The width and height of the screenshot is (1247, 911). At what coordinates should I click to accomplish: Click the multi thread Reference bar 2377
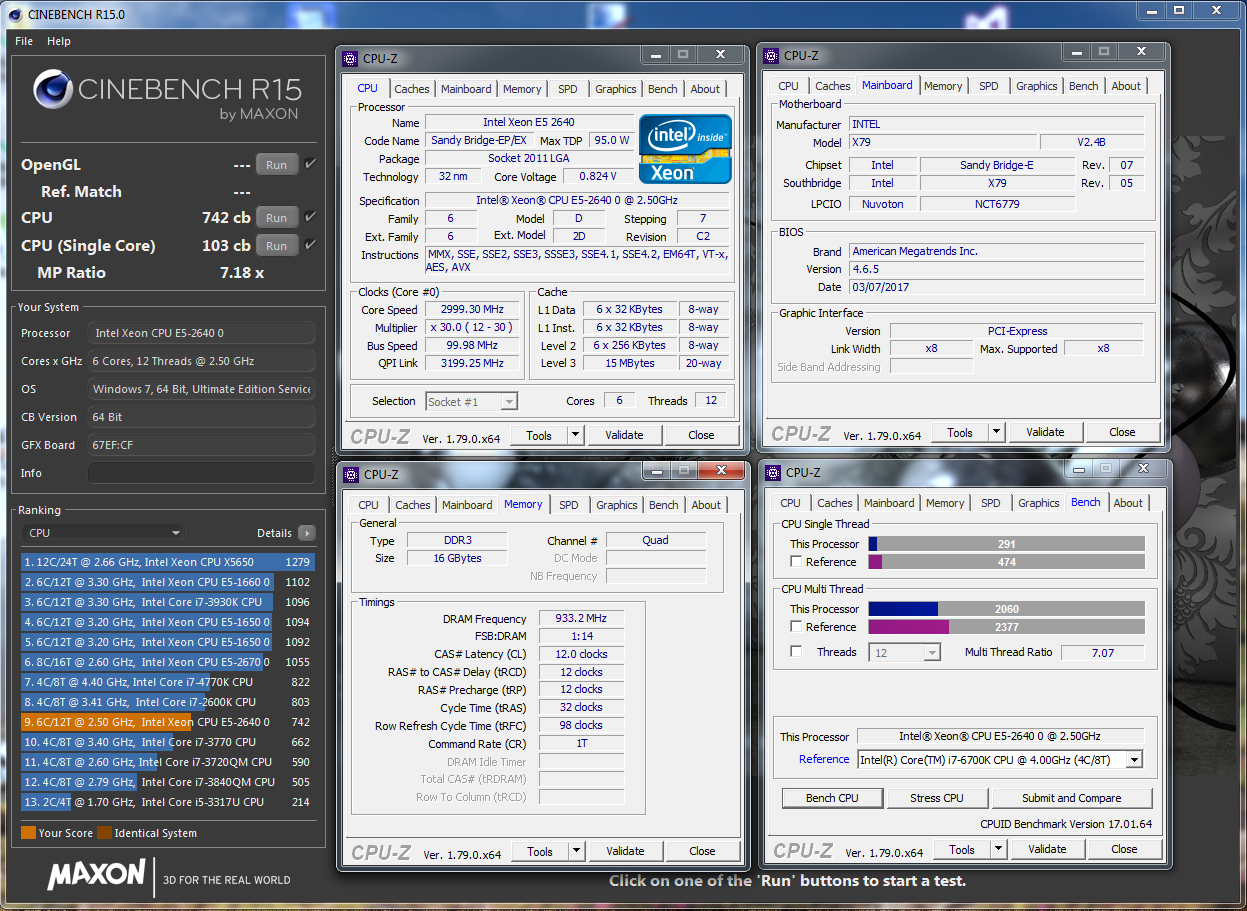pos(1006,627)
